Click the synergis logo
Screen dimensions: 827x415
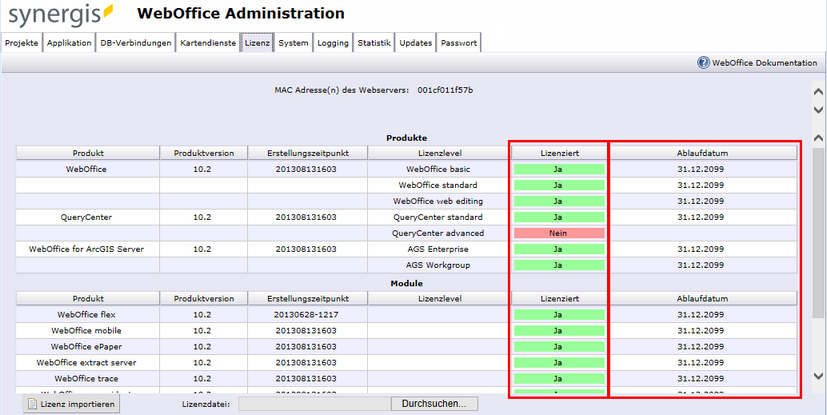coord(61,15)
